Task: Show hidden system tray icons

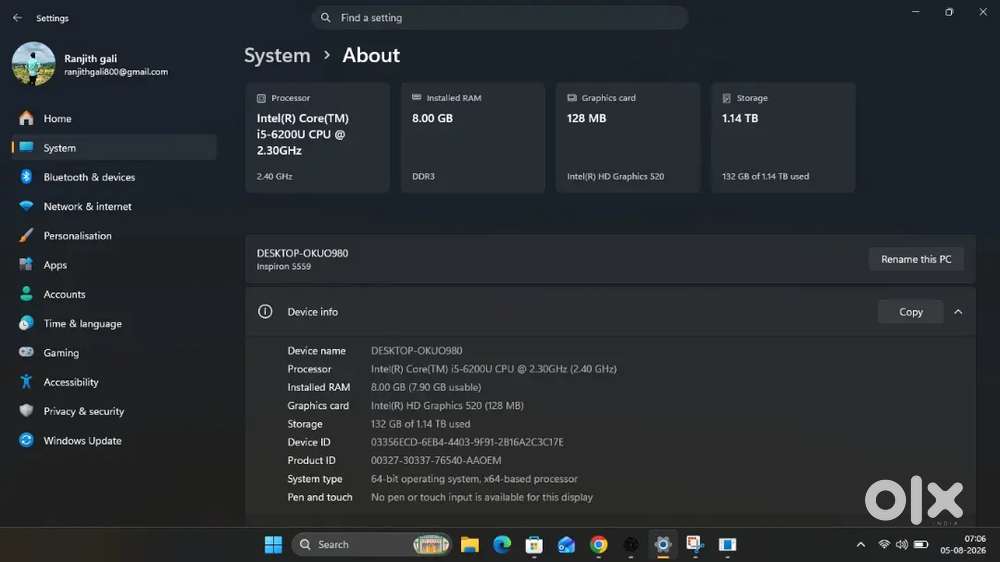Action: (860, 544)
